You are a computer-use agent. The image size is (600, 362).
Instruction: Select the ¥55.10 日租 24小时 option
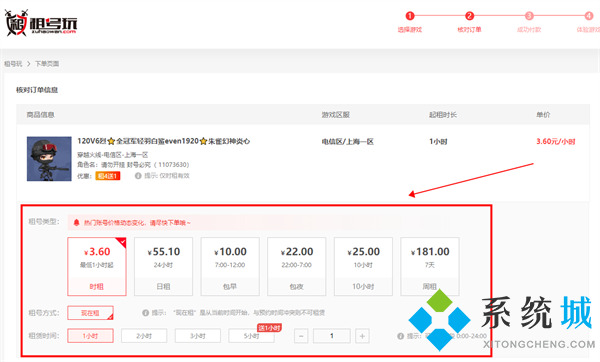point(163,266)
